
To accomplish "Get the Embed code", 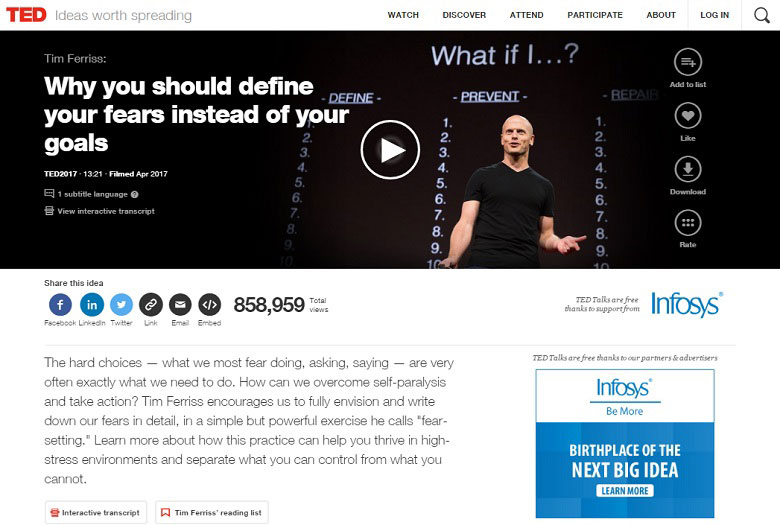I will click(209, 305).
